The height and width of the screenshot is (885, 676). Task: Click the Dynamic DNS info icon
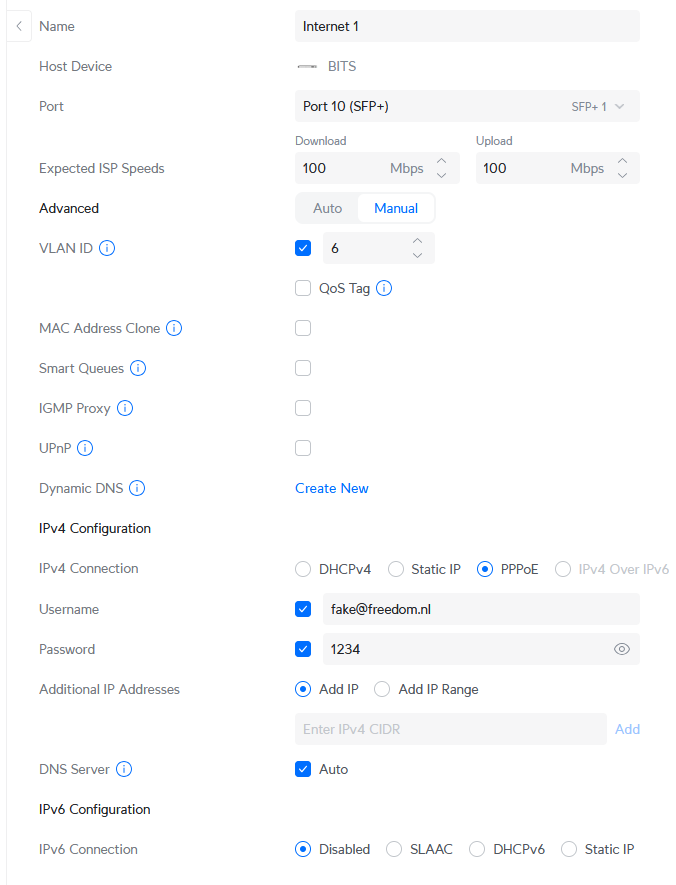pos(138,488)
